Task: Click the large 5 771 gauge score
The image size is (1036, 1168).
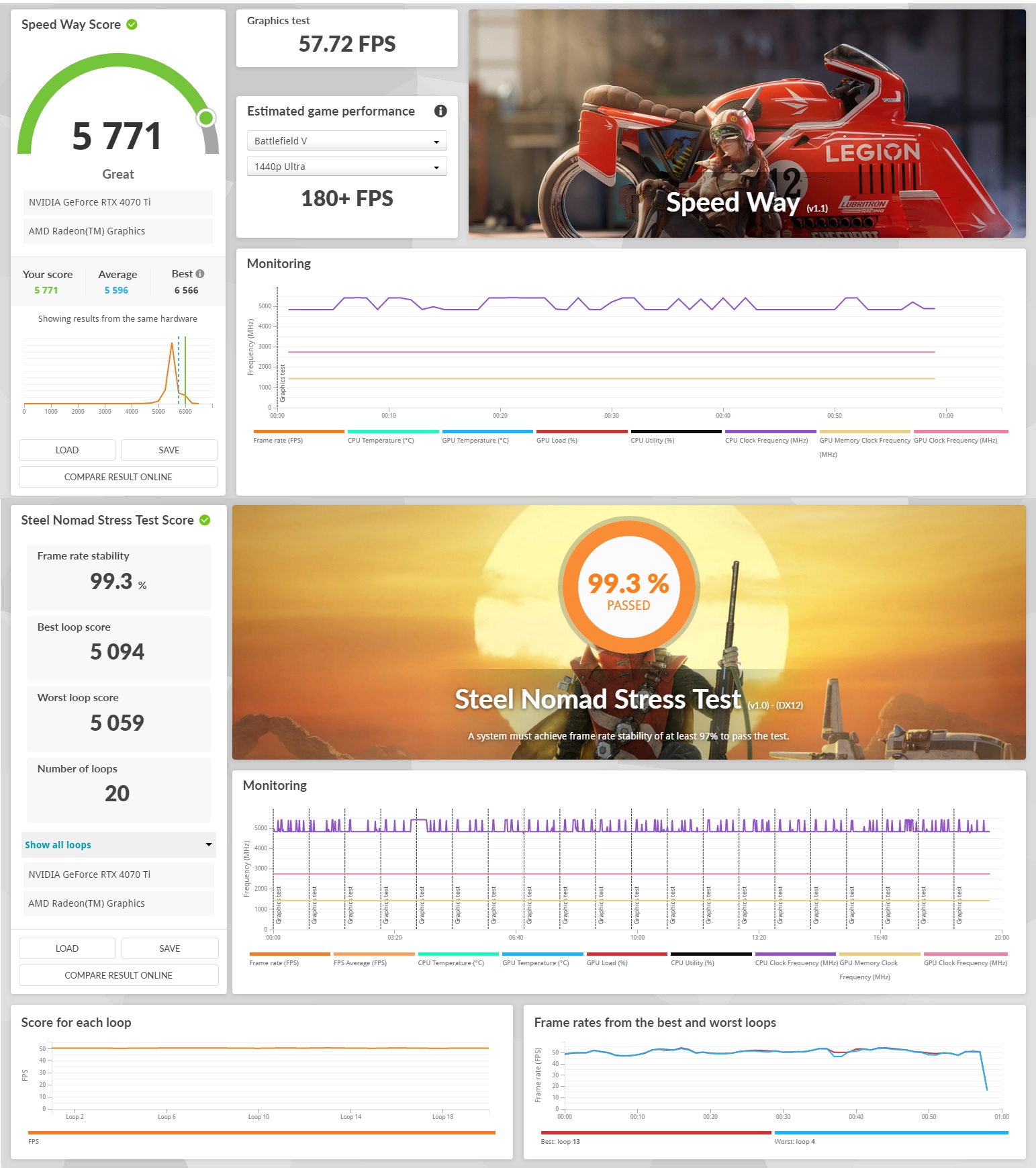Action: [117, 136]
